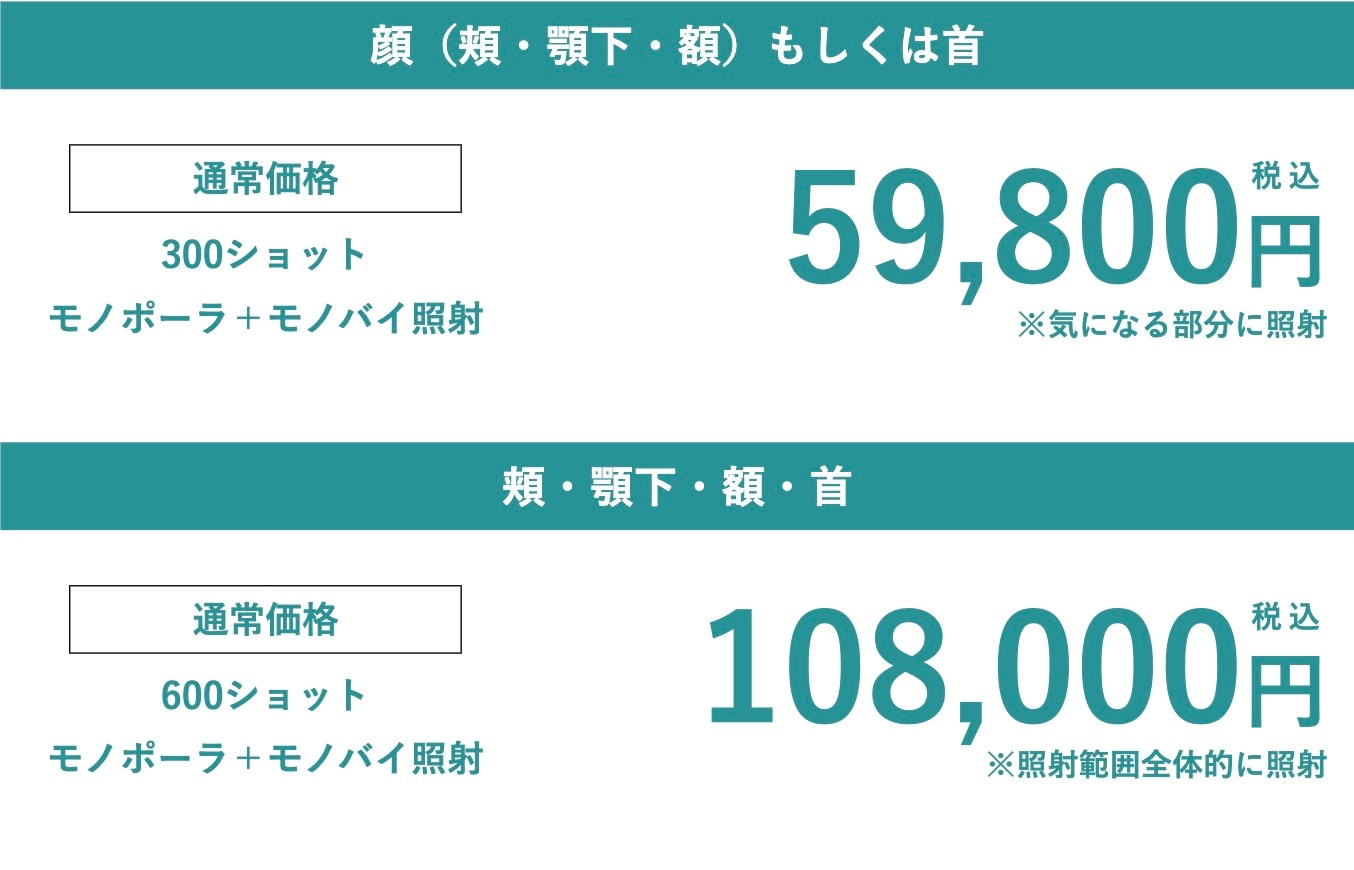
Task: Click 税込 above the 59,800 price
Action: 1286,177
